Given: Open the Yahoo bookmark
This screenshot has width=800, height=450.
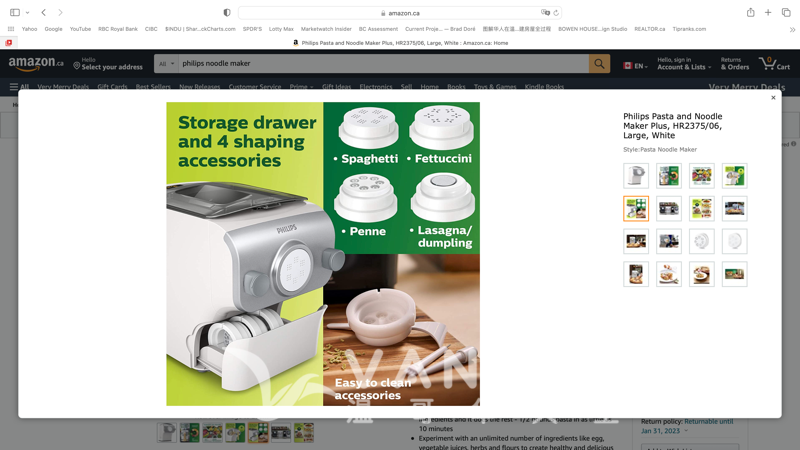Looking at the screenshot, I should pos(29,29).
